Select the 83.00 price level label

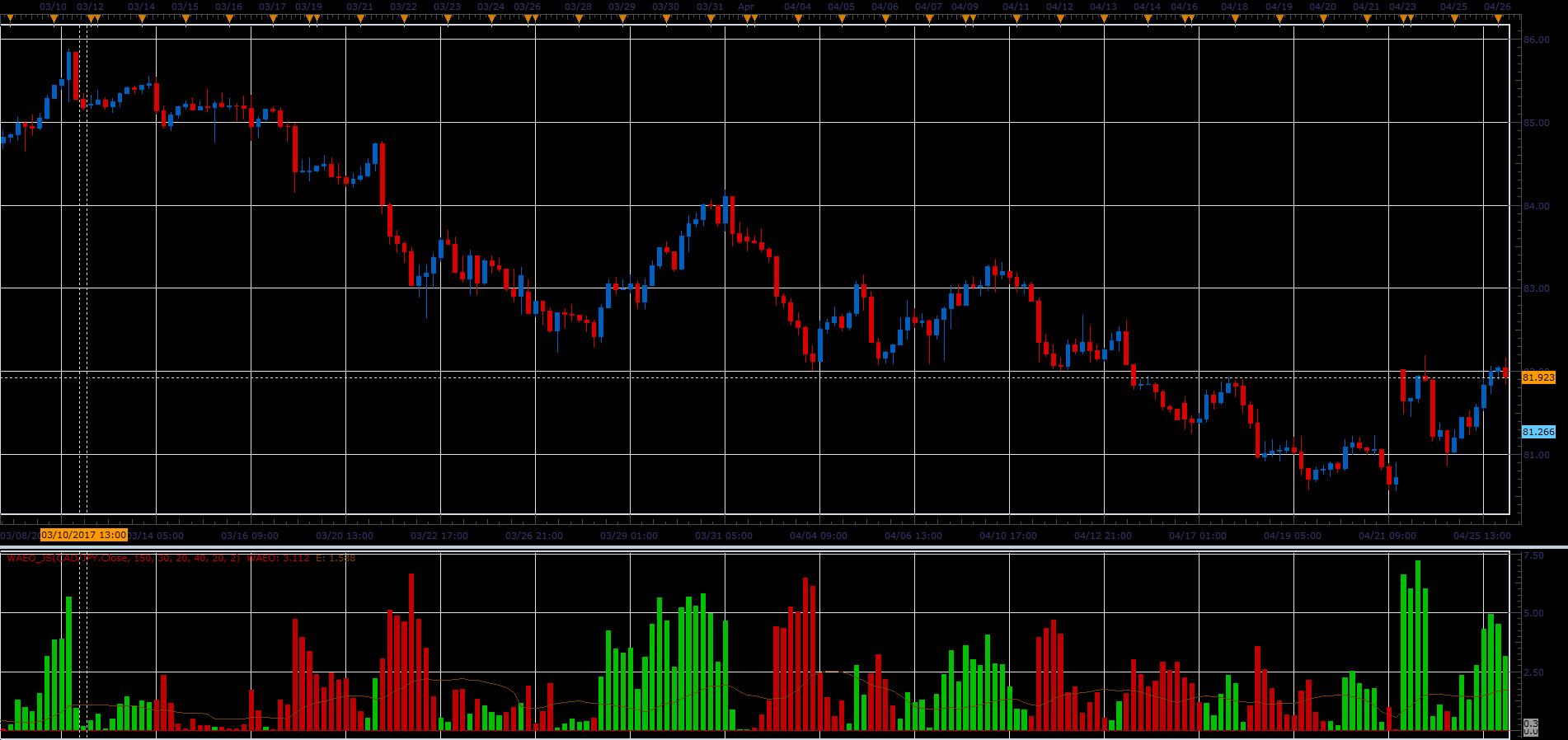click(x=1537, y=288)
